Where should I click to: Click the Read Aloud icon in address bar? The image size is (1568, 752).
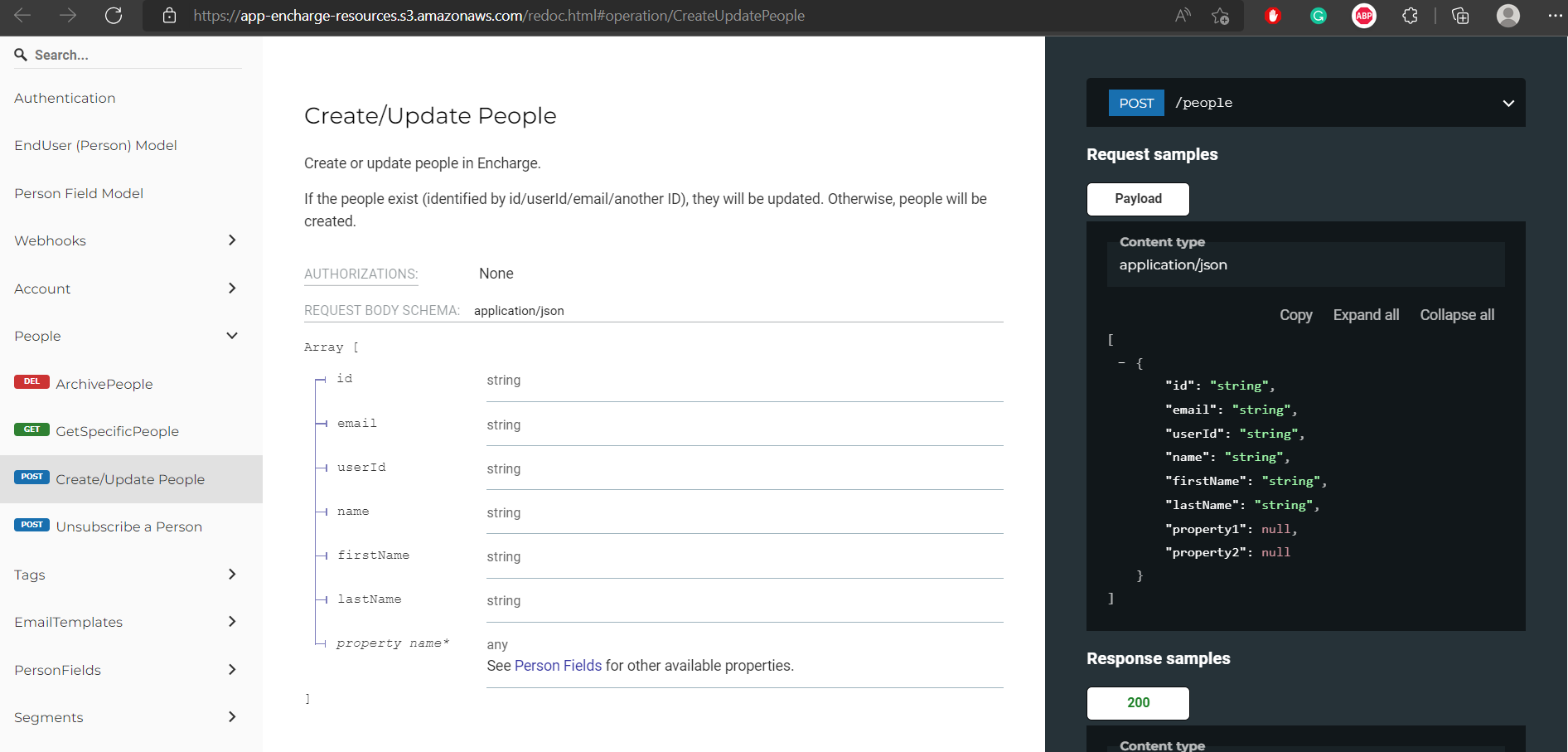1183,16
